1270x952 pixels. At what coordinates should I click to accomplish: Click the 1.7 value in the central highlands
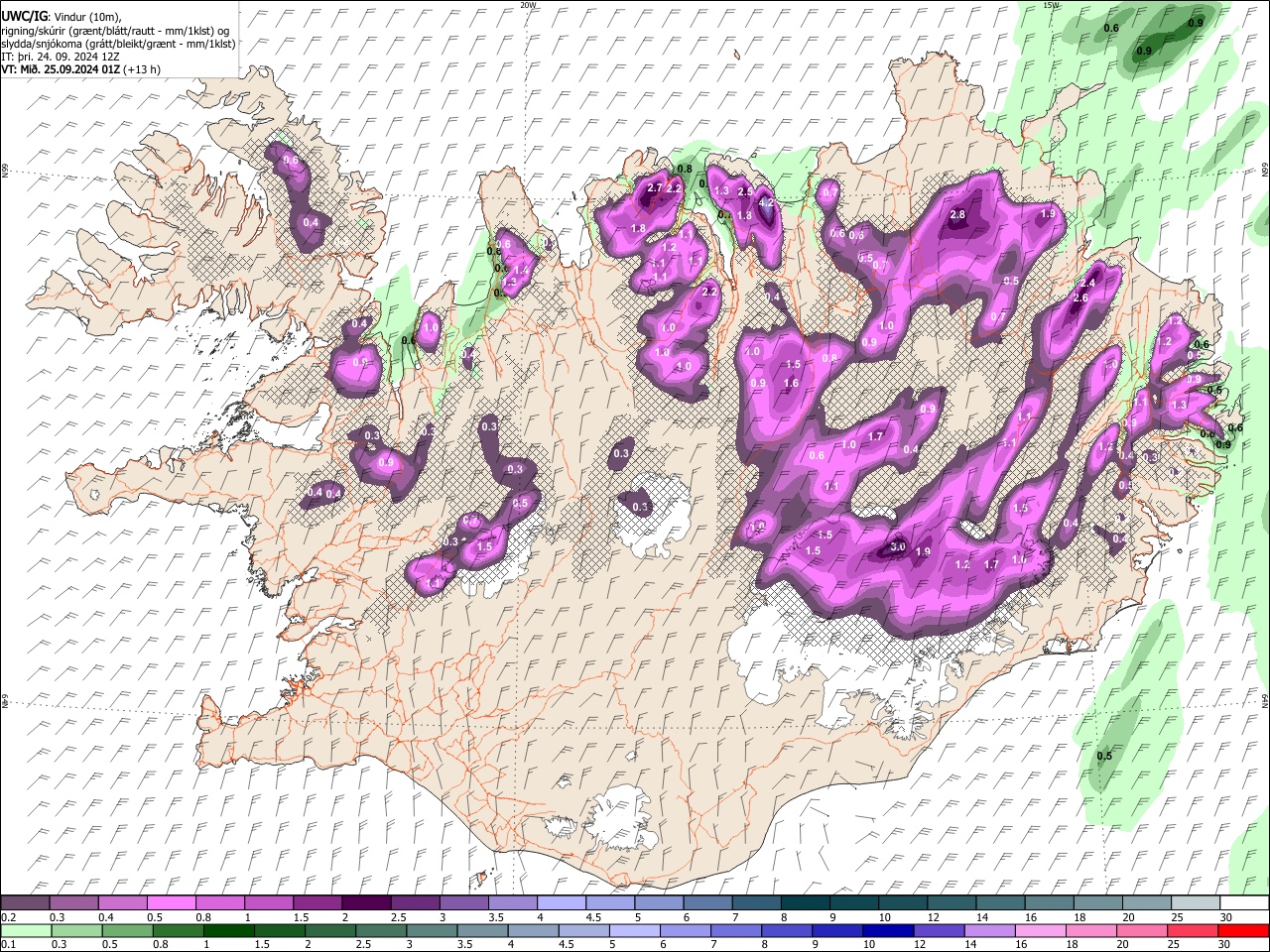(876, 436)
